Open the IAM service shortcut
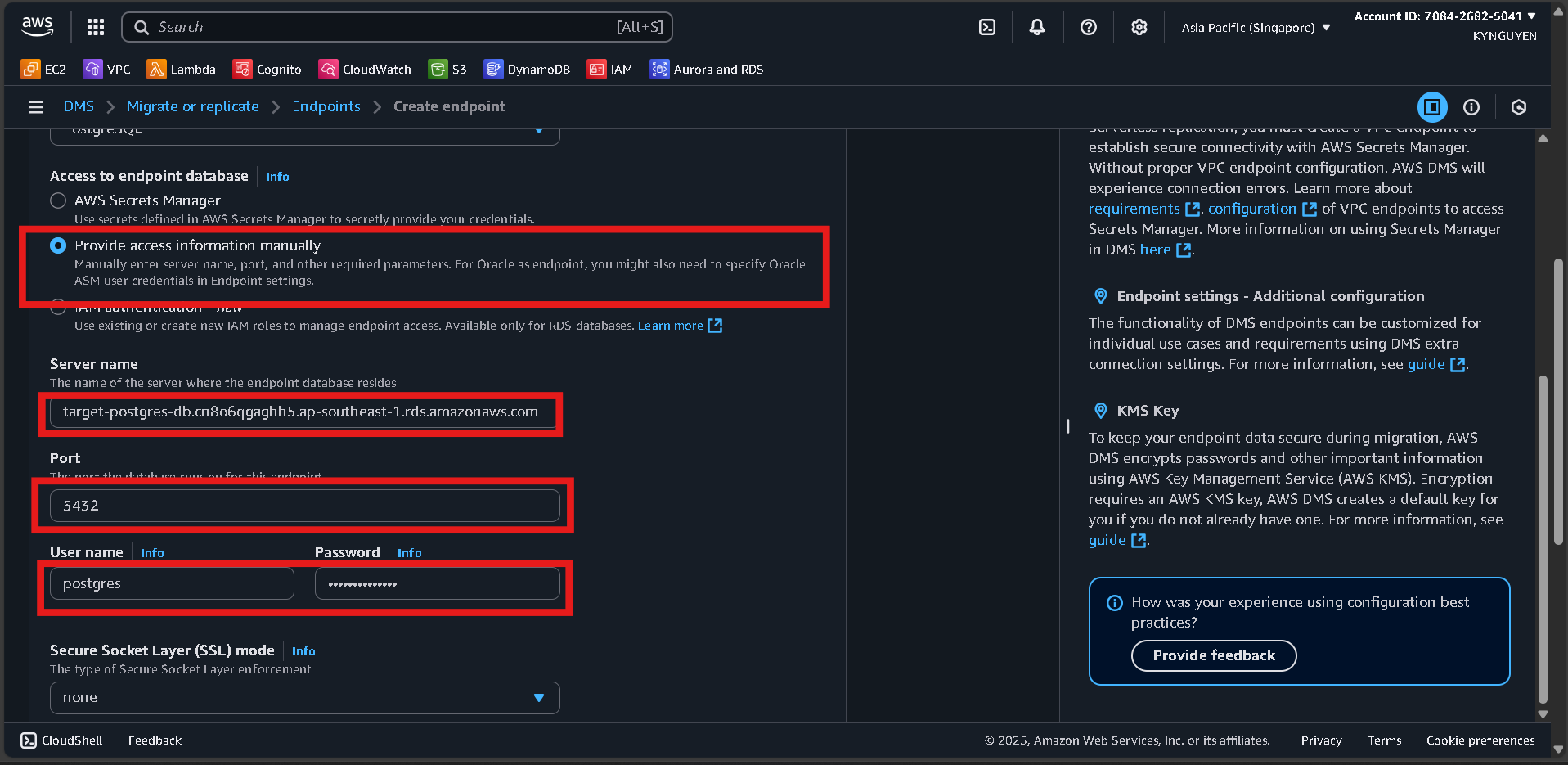The image size is (1568, 765). pyautogui.click(x=609, y=69)
